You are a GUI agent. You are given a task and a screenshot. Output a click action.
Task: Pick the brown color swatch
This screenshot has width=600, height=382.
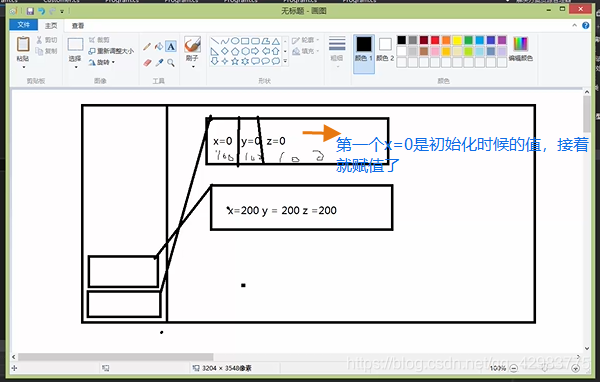424,51
